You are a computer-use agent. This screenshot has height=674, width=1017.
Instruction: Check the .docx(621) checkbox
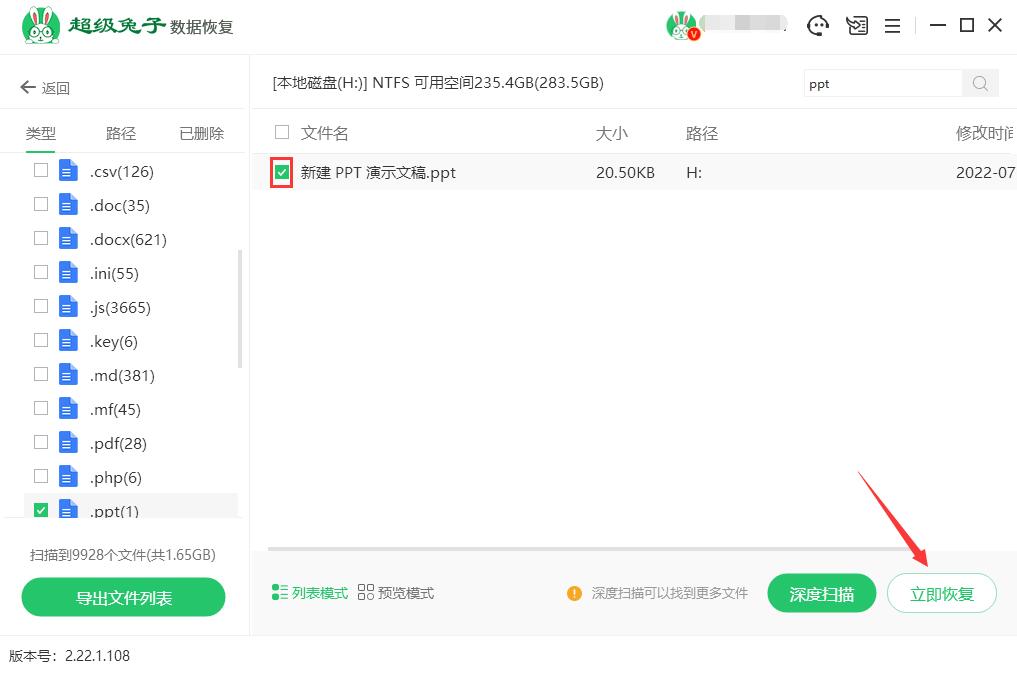click(40, 239)
